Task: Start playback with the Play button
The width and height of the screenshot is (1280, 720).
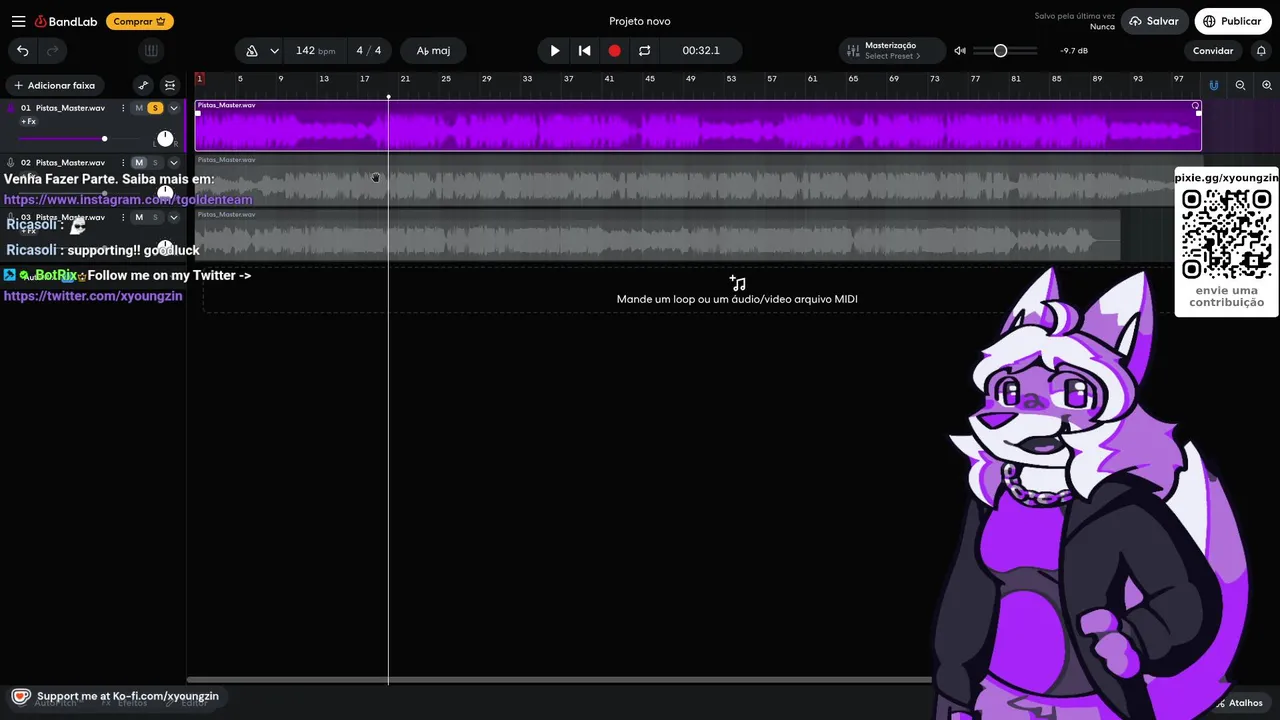Action: [x=555, y=51]
